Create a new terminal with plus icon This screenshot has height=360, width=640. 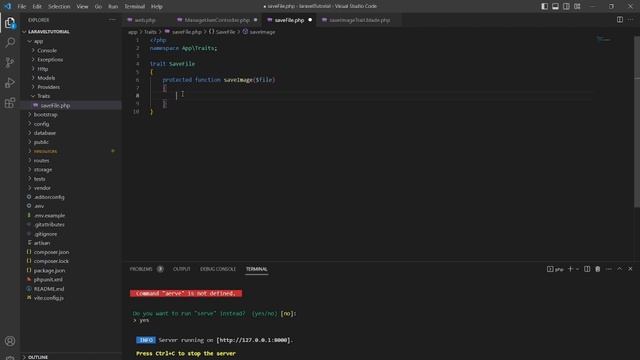(x=570, y=269)
